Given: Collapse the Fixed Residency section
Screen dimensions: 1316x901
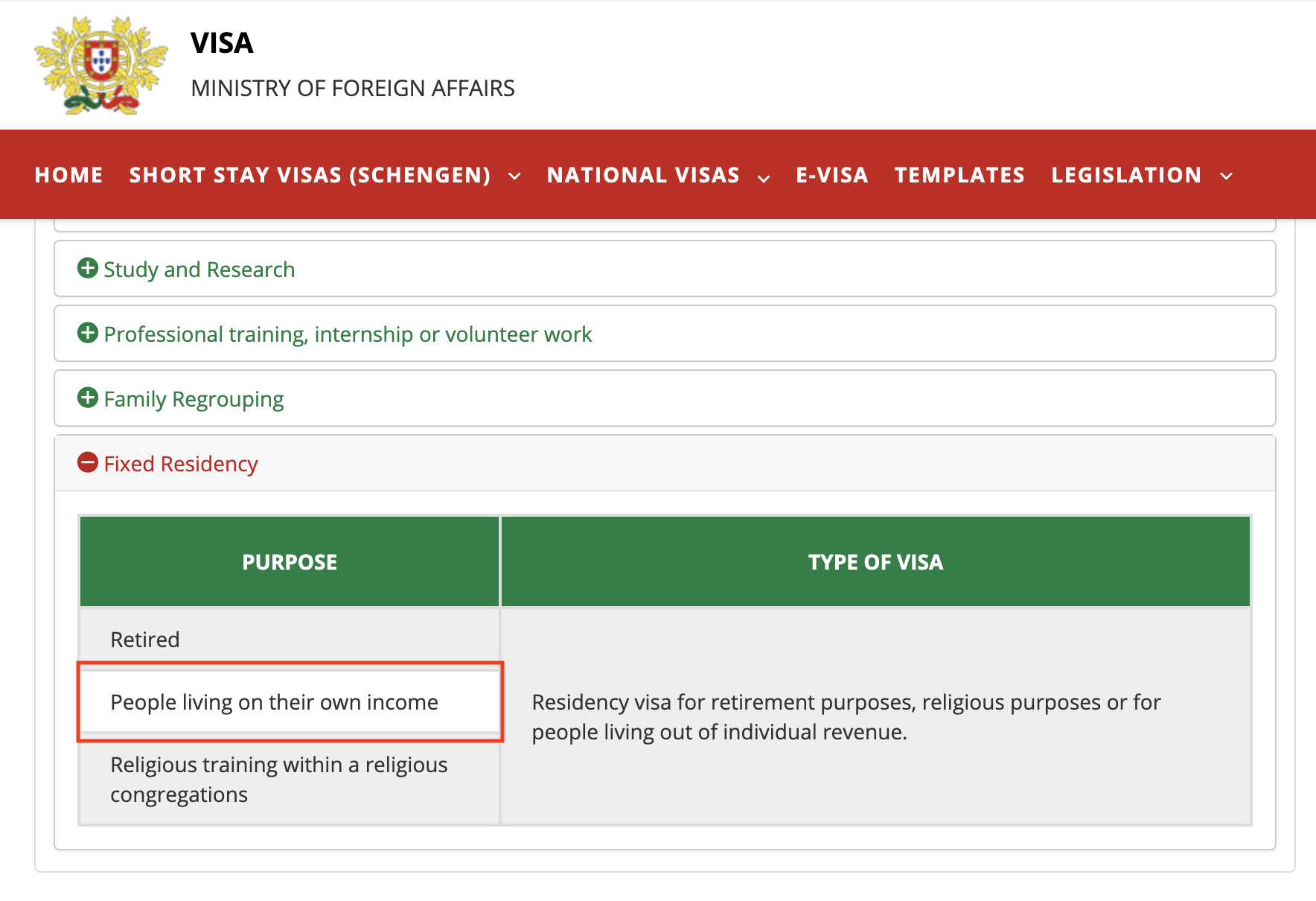Looking at the screenshot, I should (x=181, y=464).
